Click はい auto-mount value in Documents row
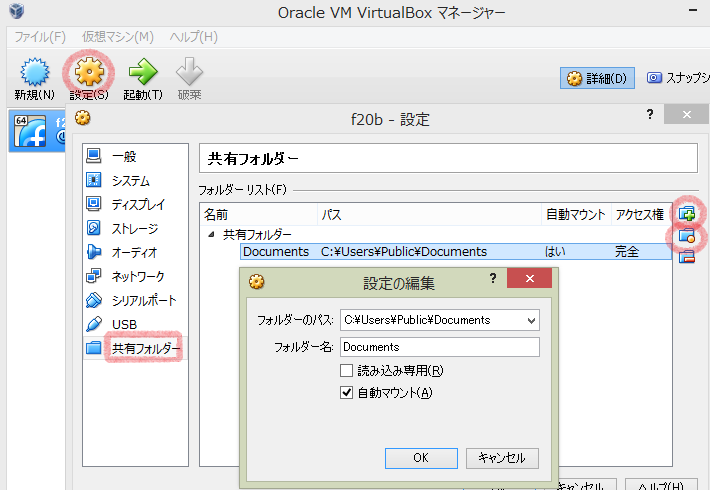 pyautogui.click(x=555, y=252)
